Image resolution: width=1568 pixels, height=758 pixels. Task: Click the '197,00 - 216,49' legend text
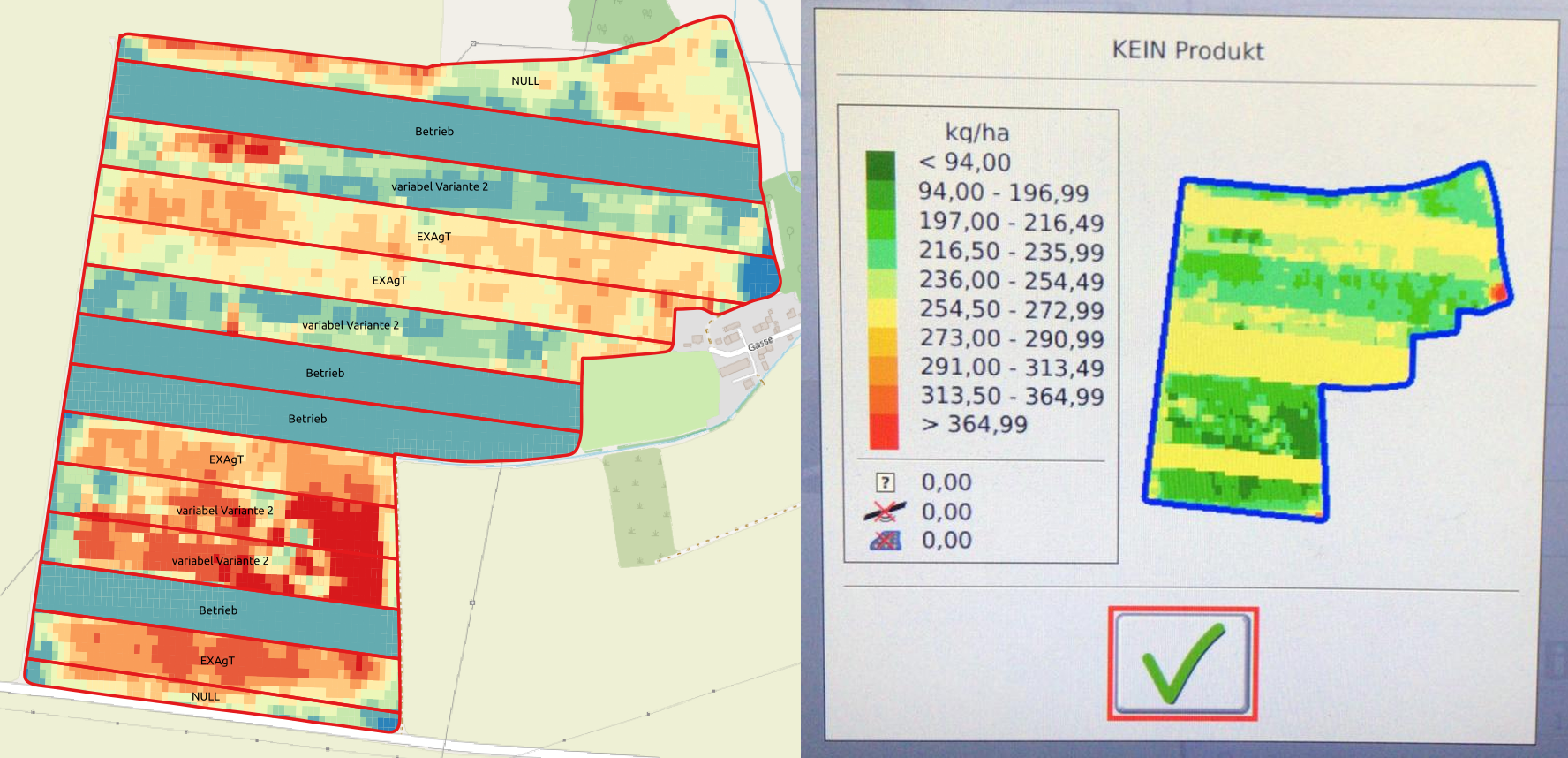[1011, 222]
